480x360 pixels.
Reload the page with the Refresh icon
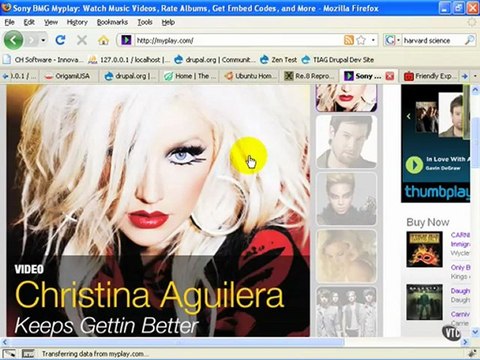pos(60,40)
